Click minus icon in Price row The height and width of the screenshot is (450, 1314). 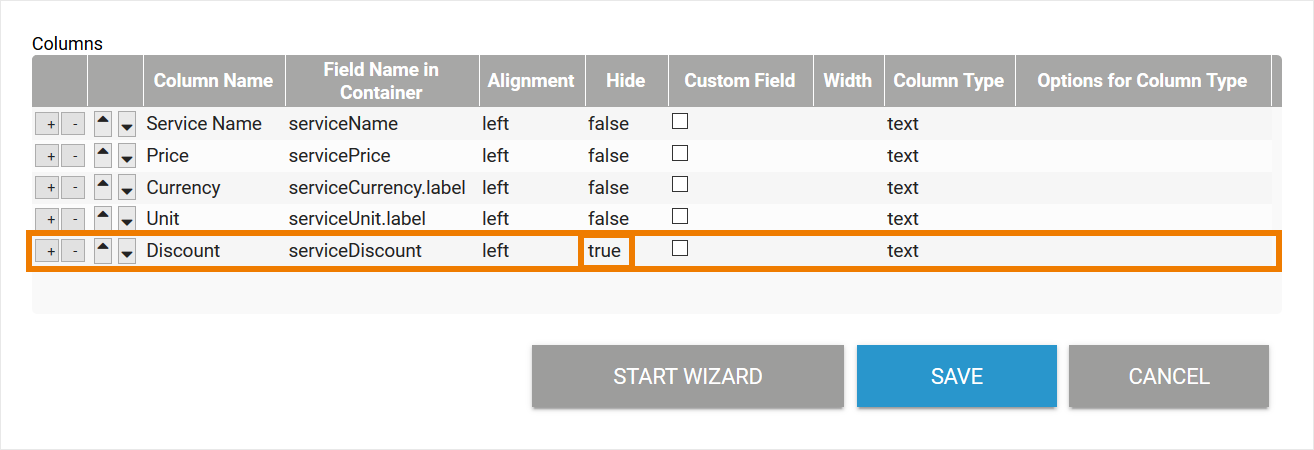click(x=73, y=156)
